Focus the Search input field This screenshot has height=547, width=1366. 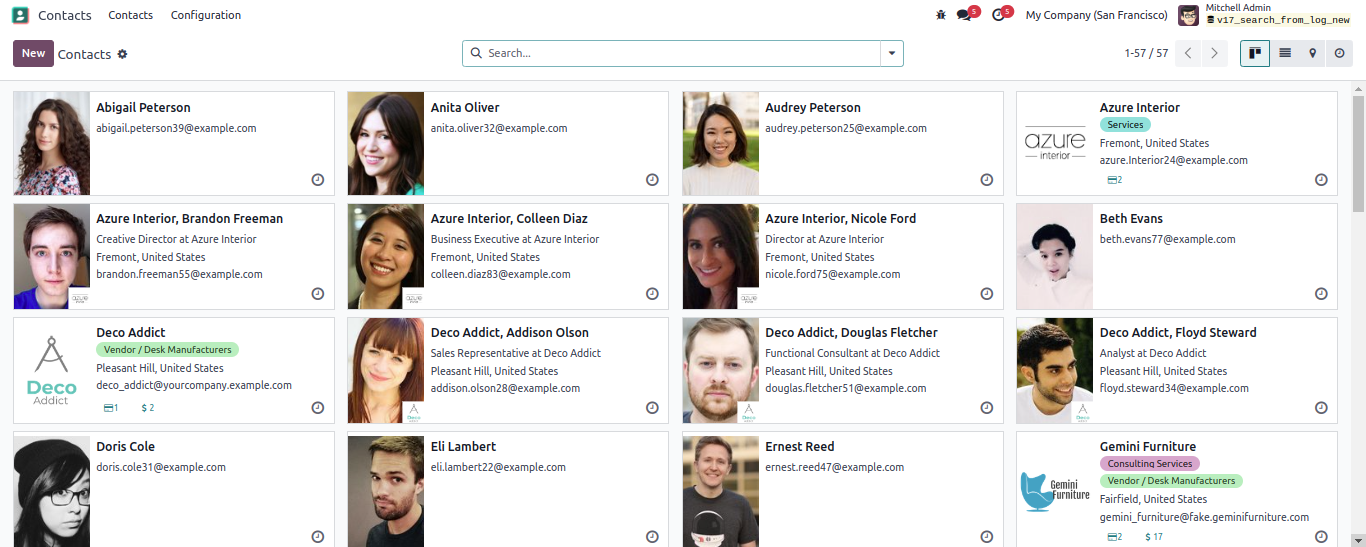680,53
